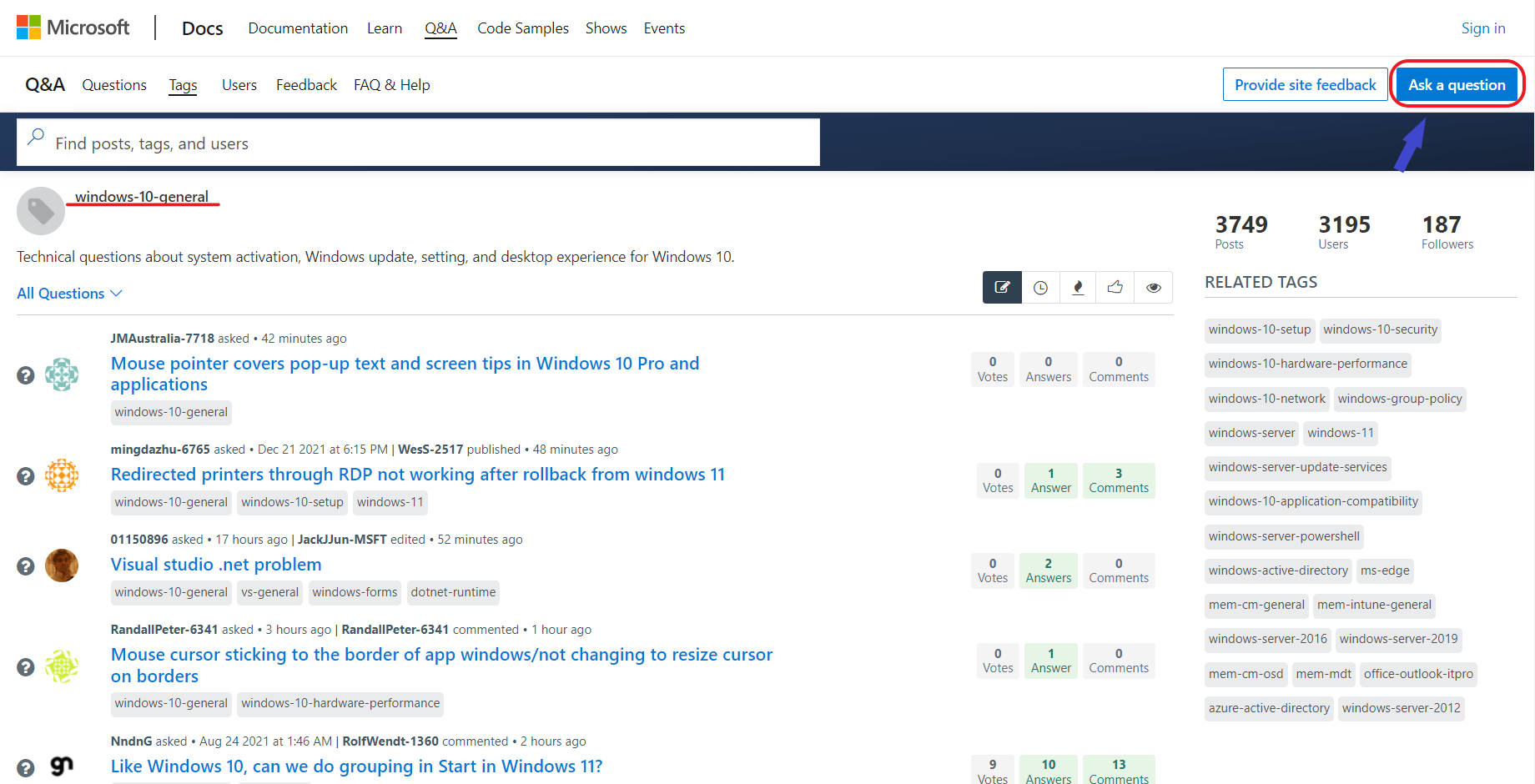Switch to the Users tab
The width and height of the screenshot is (1535, 784).
pyautogui.click(x=239, y=85)
